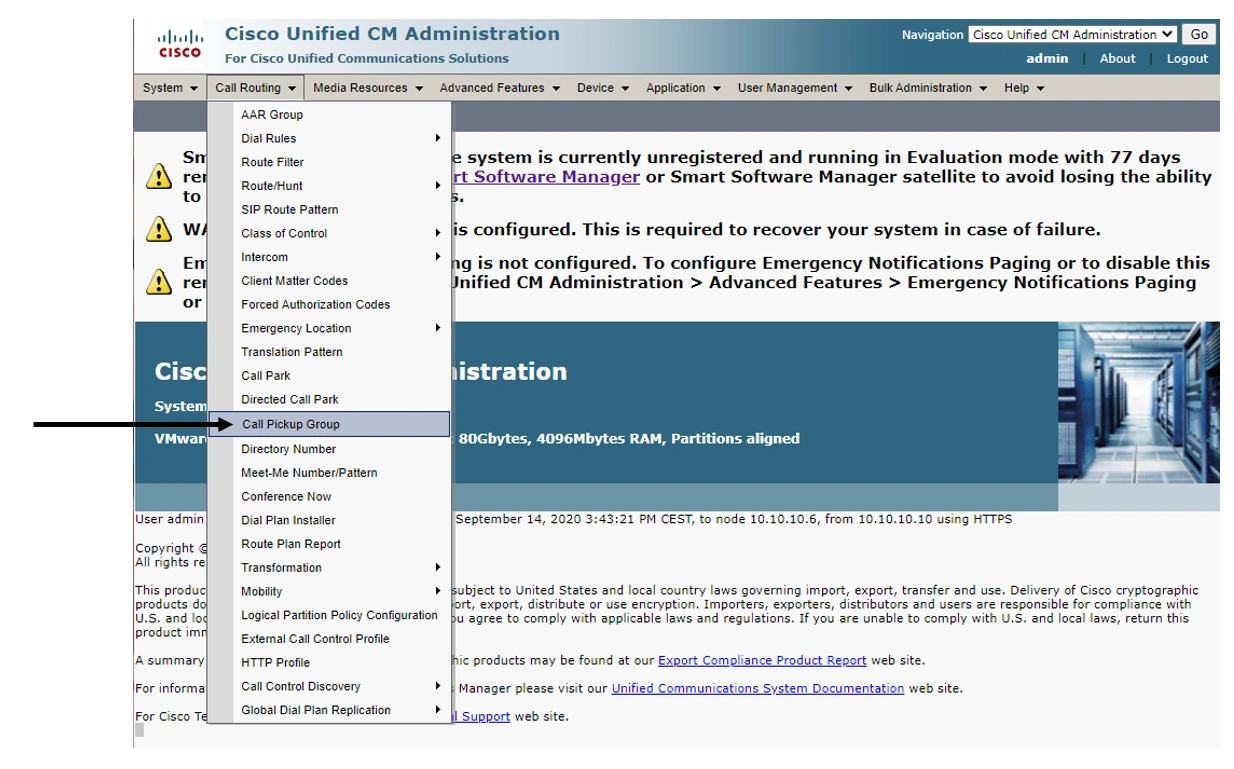
Task: Click the first yellow warning triangle icon
Action: 159,177
